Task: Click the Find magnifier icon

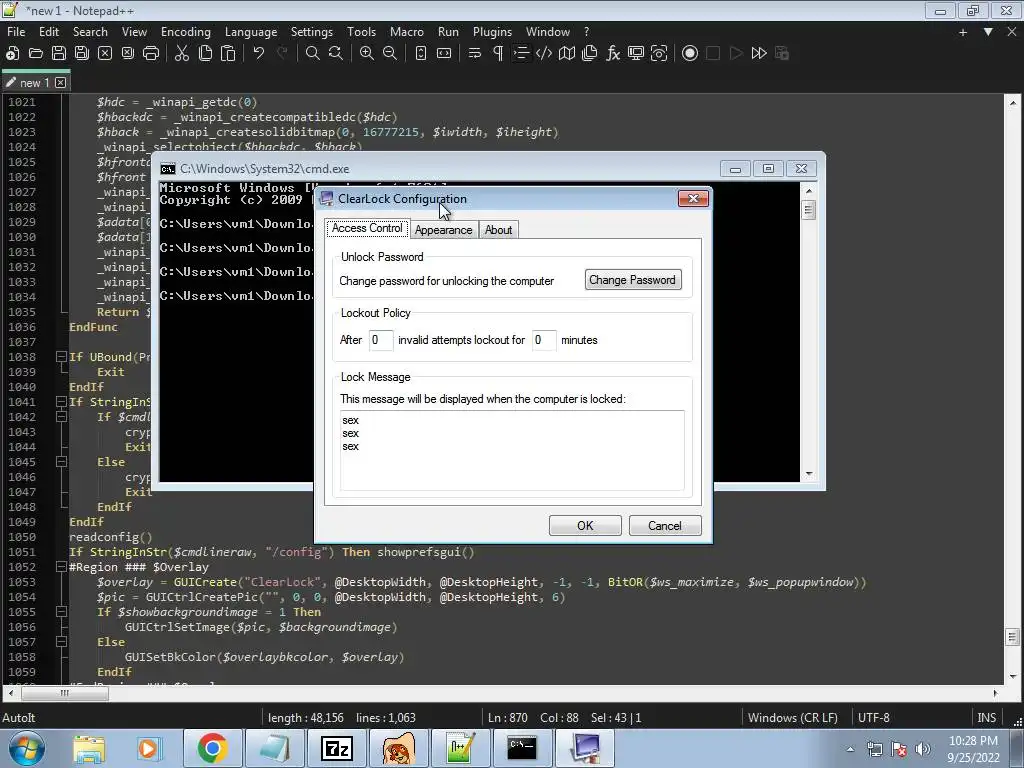Action: 313,54
